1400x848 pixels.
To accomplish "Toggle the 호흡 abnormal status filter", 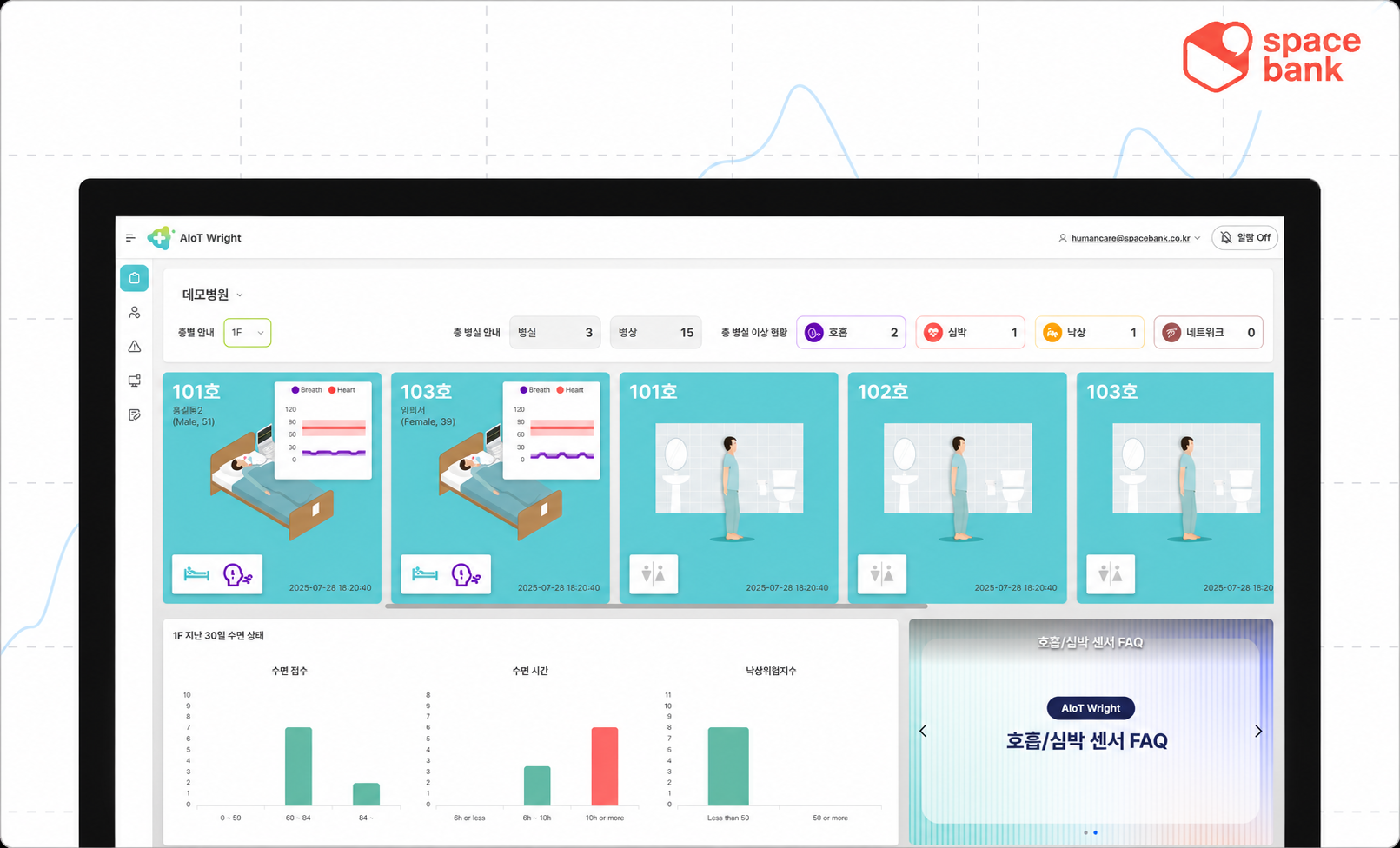I will pyautogui.click(x=851, y=332).
